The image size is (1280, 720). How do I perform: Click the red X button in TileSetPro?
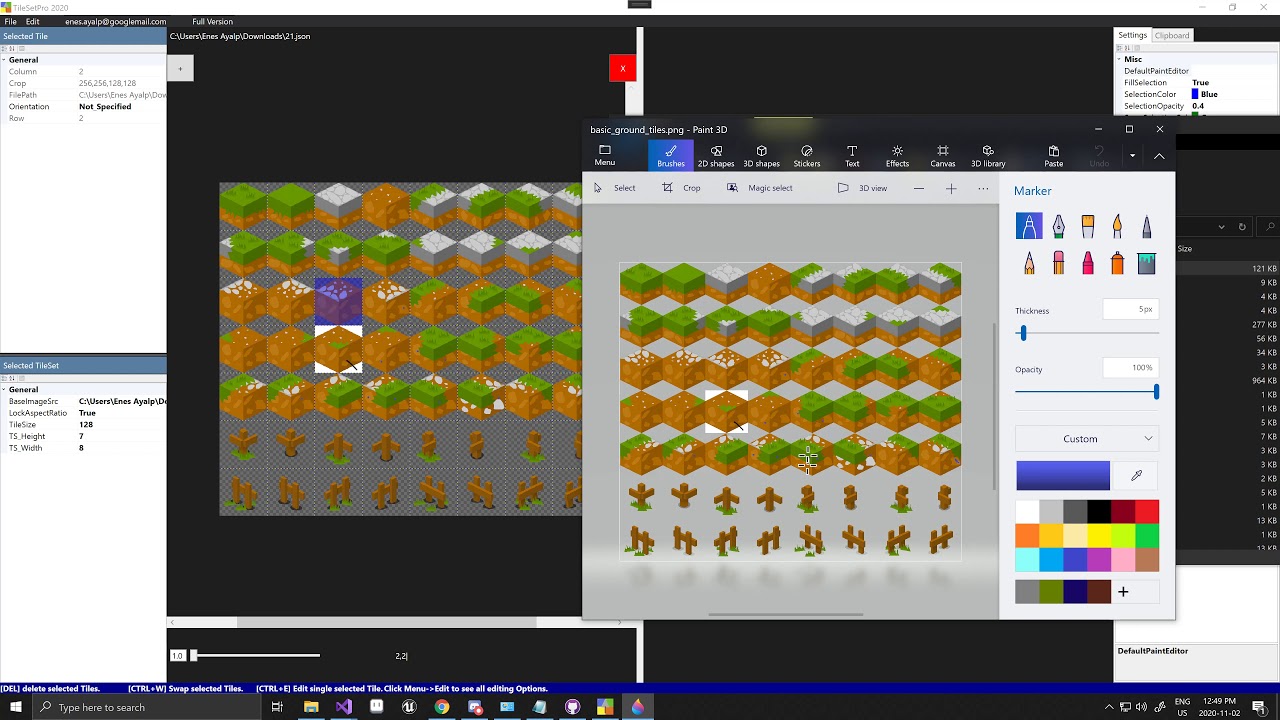click(x=622, y=68)
